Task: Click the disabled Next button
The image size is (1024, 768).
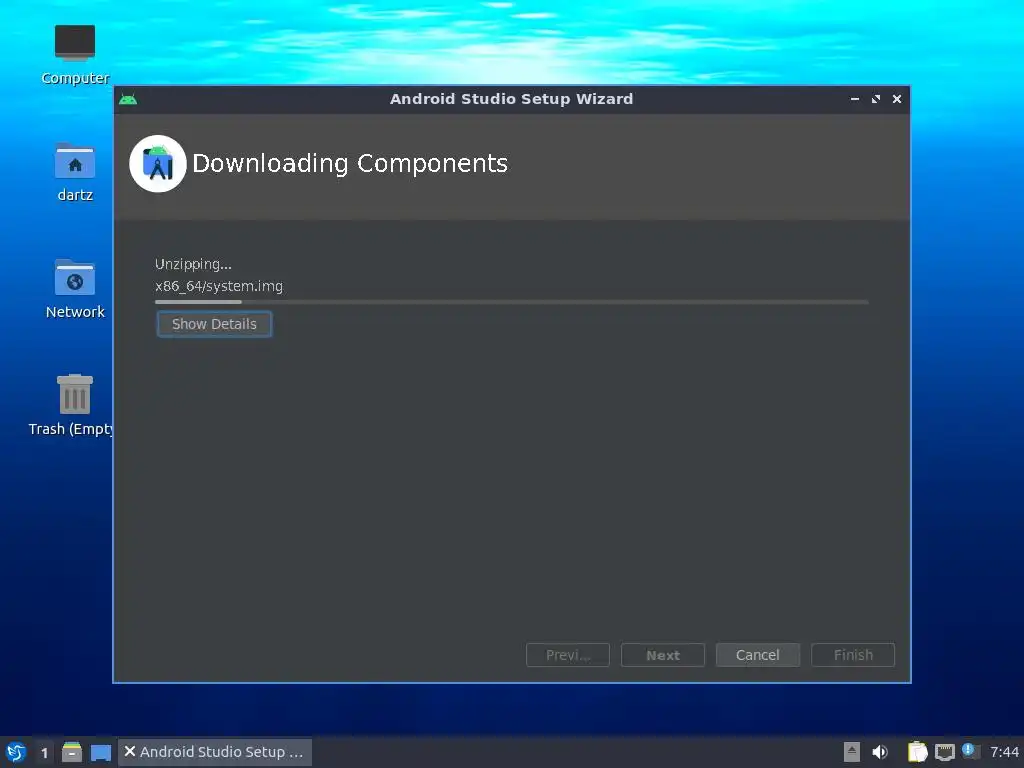Action: (663, 655)
